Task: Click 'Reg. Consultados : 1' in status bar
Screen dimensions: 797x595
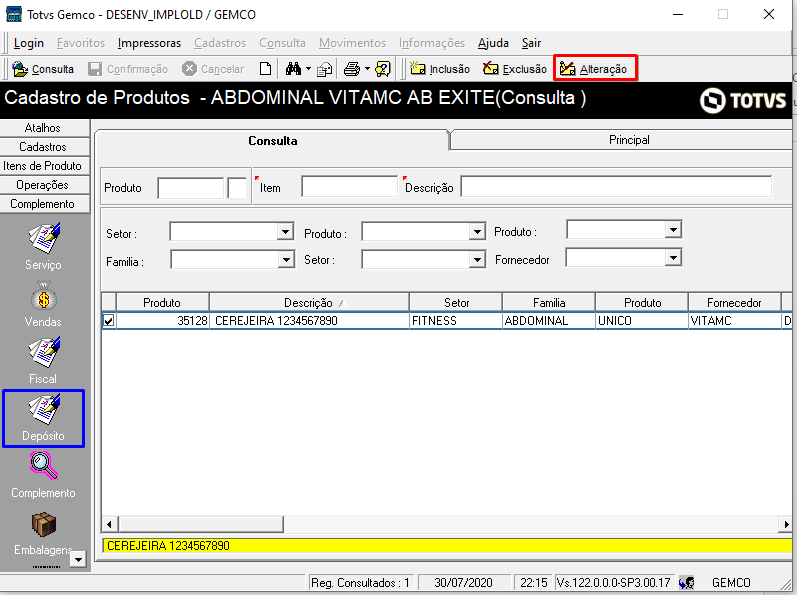Action: coord(360,583)
